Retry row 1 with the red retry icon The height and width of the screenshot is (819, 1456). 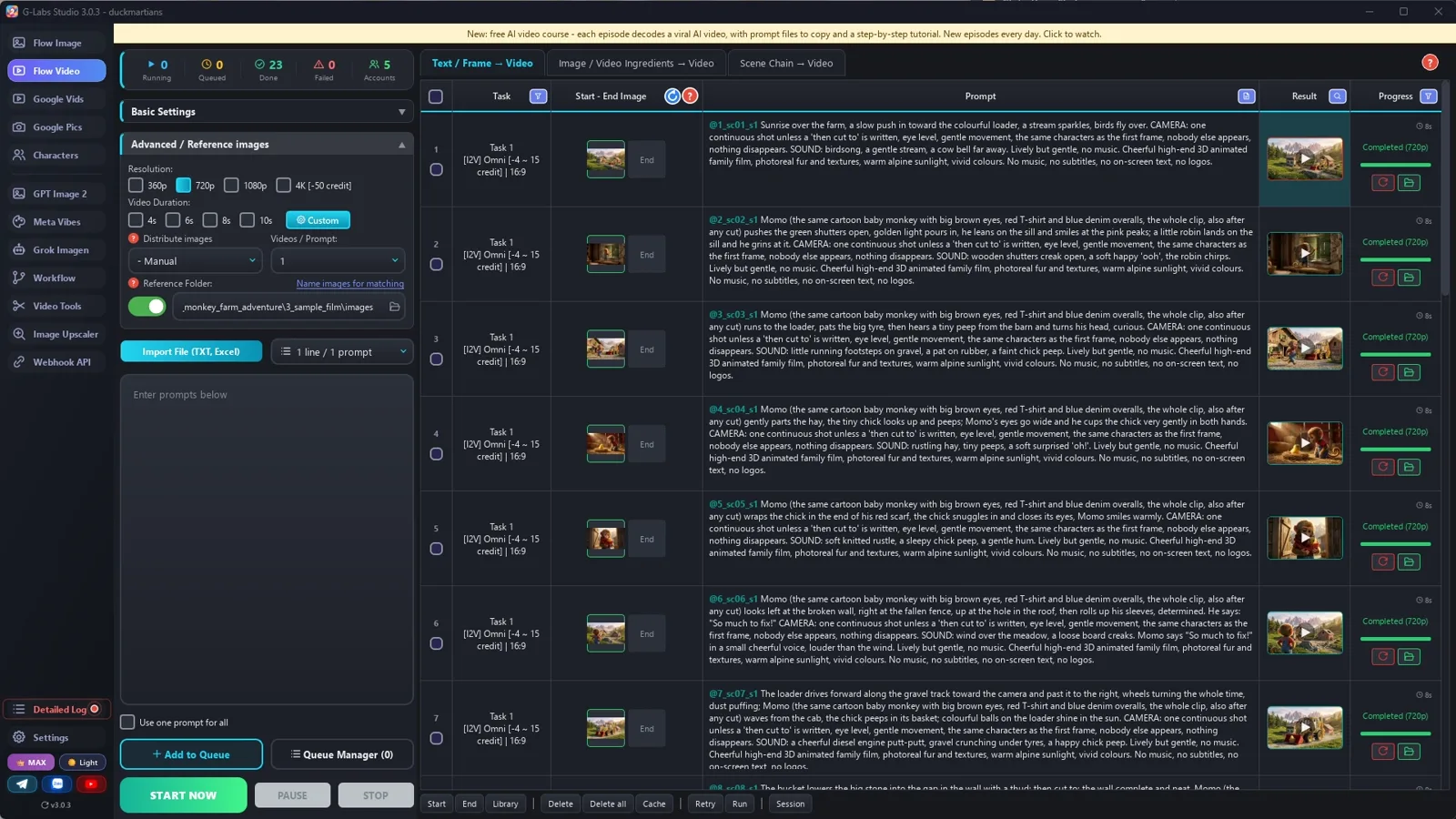1383,183
